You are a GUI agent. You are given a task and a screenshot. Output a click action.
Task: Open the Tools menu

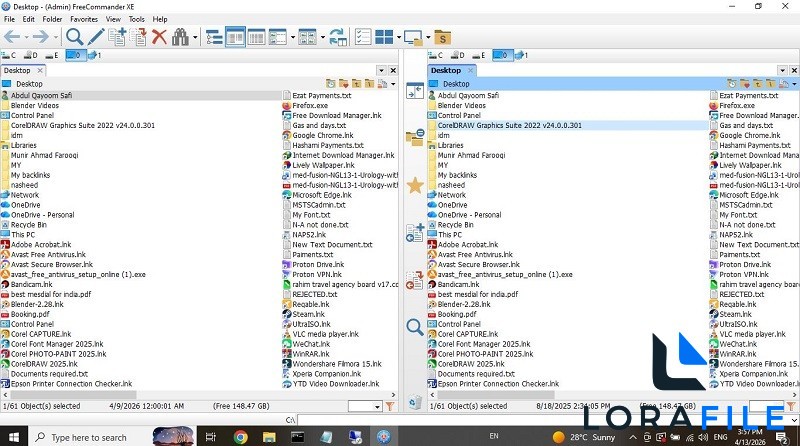[136, 19]
